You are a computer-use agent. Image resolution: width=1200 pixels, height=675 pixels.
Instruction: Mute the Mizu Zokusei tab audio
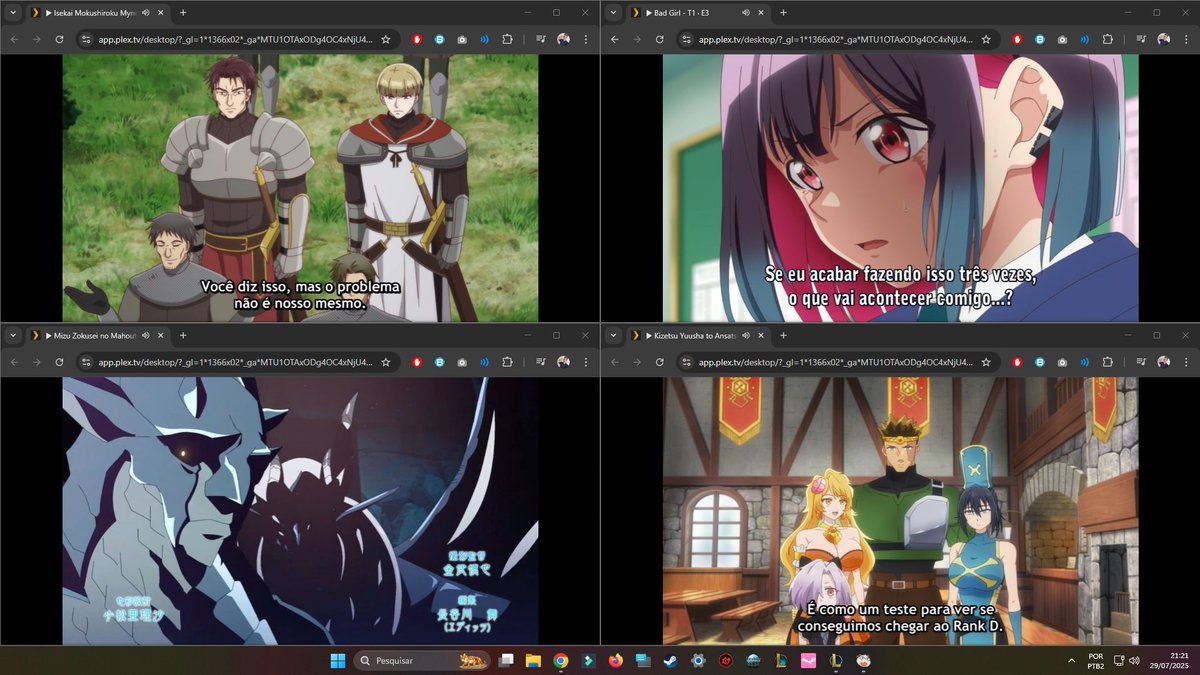[x=146, y=336]
